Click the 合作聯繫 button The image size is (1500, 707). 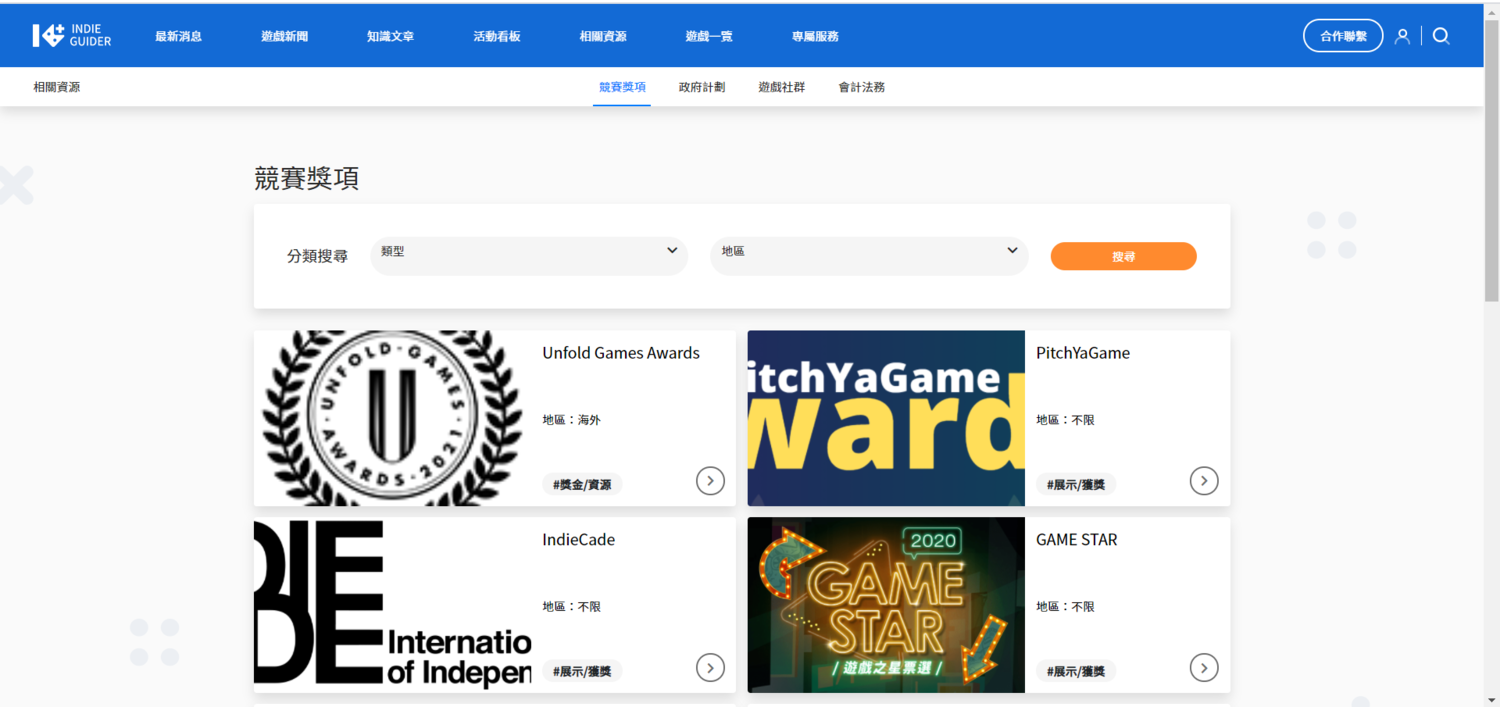point(1343,36)
